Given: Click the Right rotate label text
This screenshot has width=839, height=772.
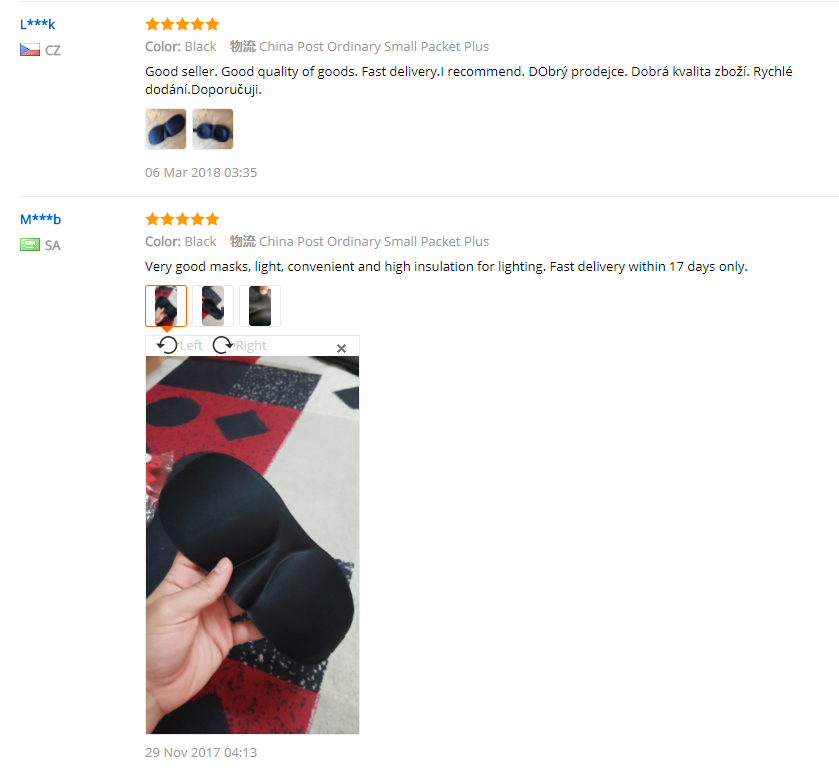Looking at the screenshot, I should (x=251, y=346).
